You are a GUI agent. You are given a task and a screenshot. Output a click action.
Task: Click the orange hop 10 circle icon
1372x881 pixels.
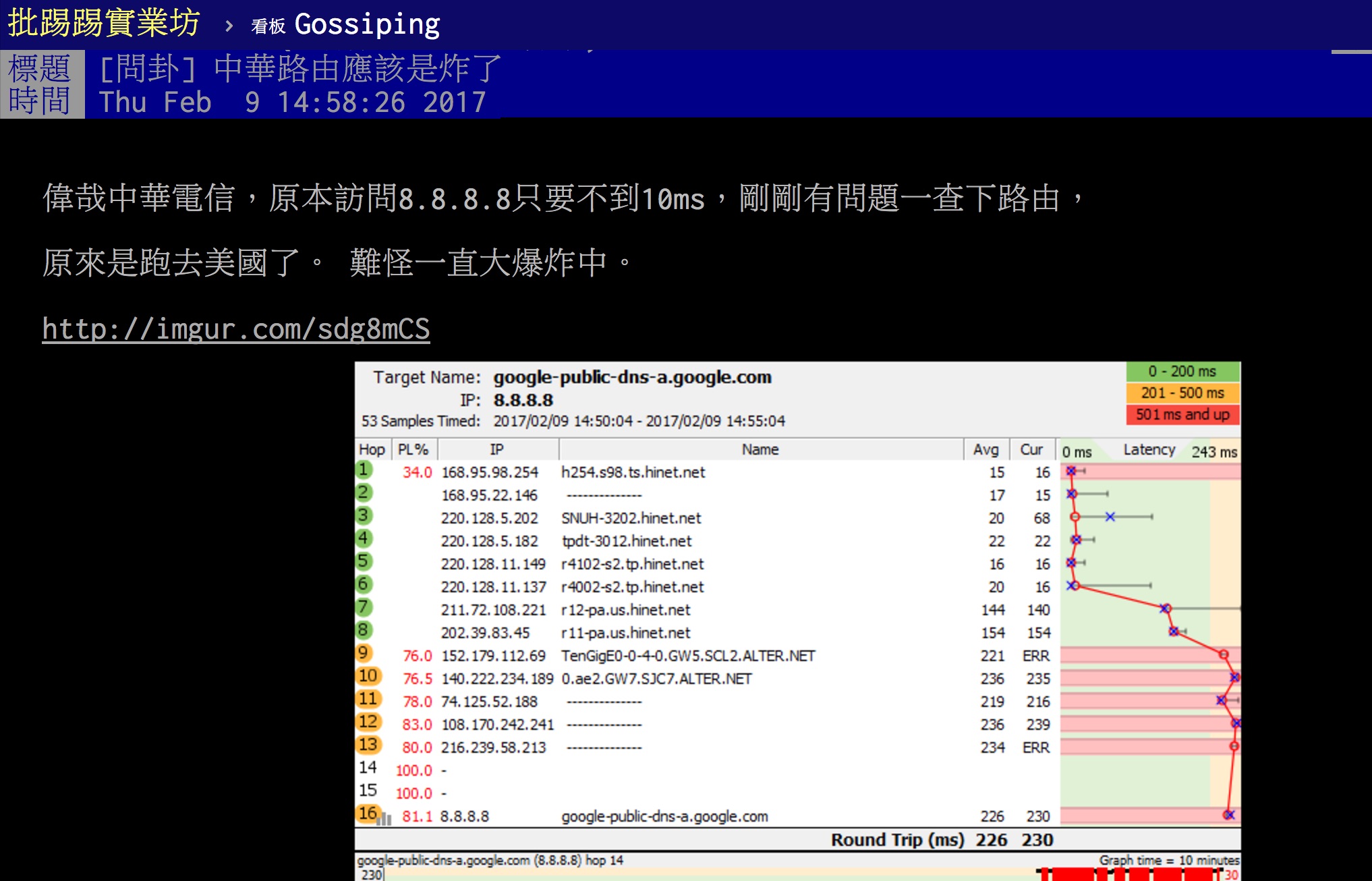point(368,677)
